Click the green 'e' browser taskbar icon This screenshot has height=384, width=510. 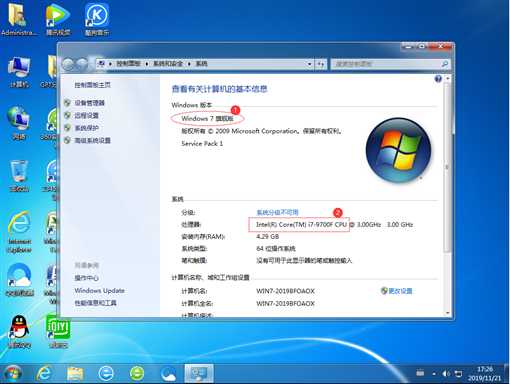pos(137,374)
